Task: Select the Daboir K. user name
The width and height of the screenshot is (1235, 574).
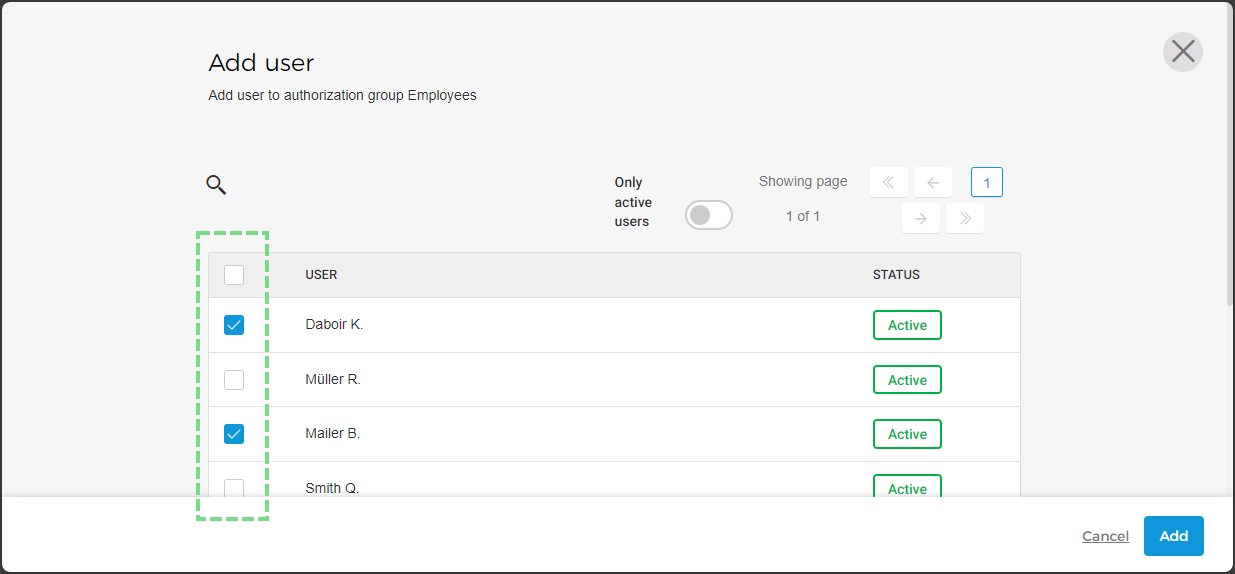Action: click(334, 325)
